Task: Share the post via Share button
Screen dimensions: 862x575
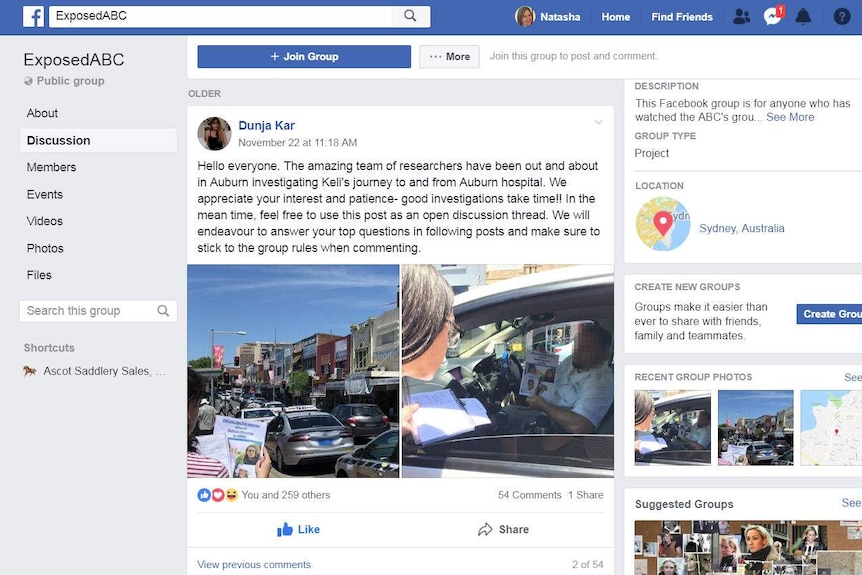Action: 503,529
